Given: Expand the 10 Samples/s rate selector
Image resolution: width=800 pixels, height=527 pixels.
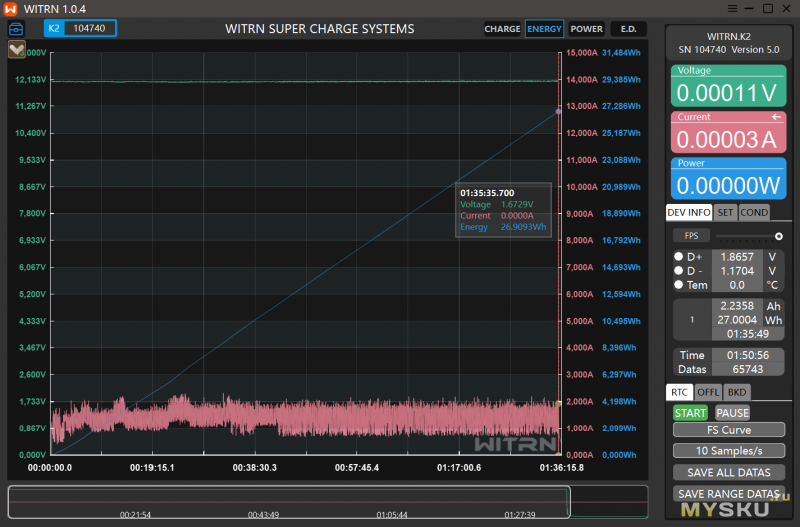Looking at the screenshot, I should coord(727,450).
